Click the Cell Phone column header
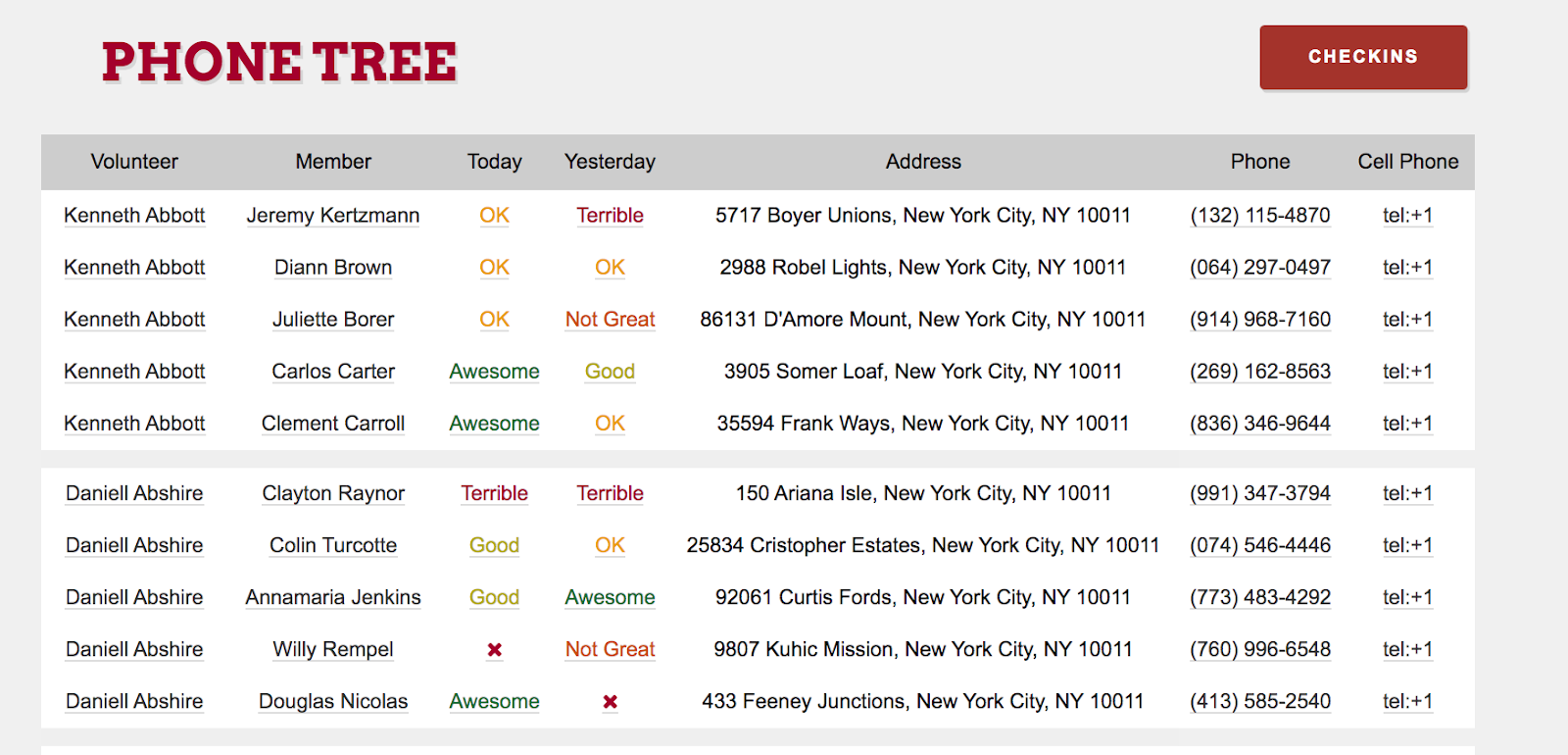 point(1407,162)
